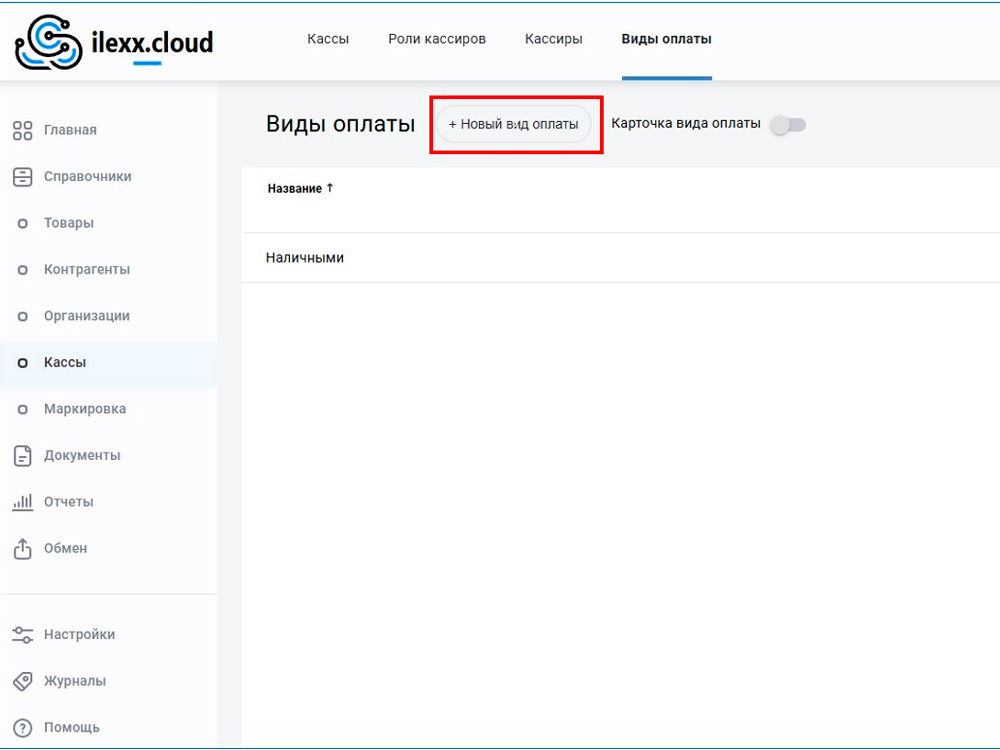
Task: Click the ilexx.cloud logo
Action: coord(113,42)
